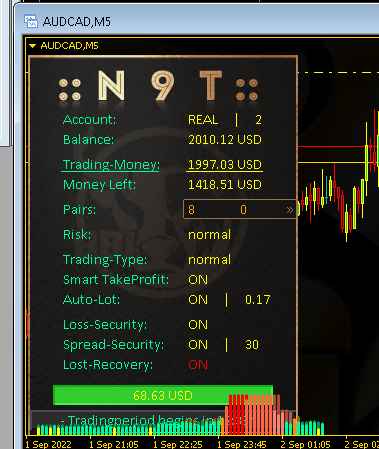This screenshot has width=379, height=449.
Task: Open the Pairs field showing 8 and 0
Action: click(239, 209)
